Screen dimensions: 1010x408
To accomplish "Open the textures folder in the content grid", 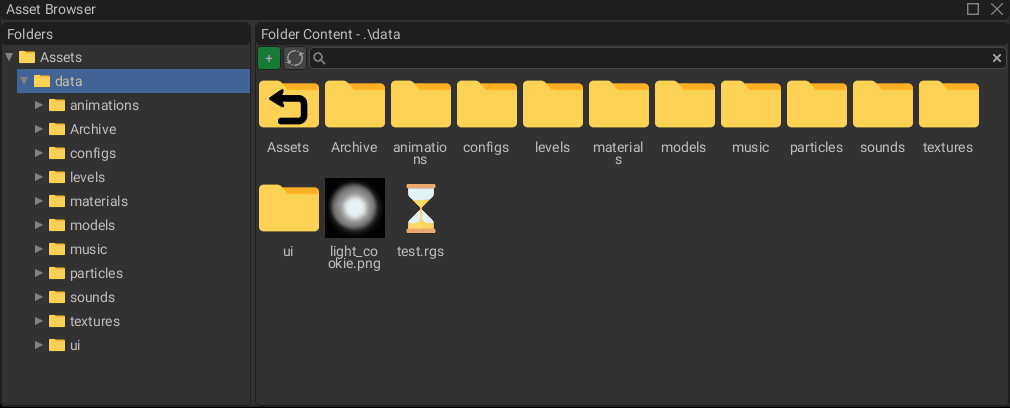I will tap(948, 105).
